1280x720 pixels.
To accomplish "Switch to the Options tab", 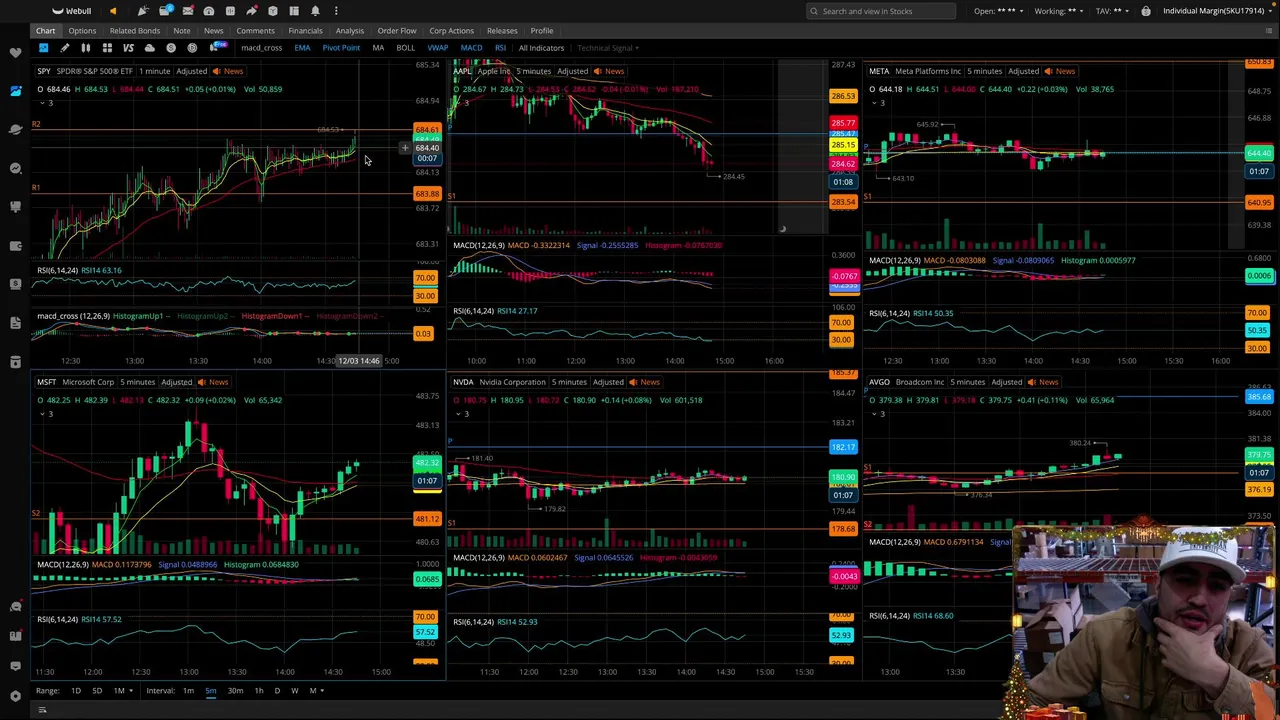I will pos(82,31).
